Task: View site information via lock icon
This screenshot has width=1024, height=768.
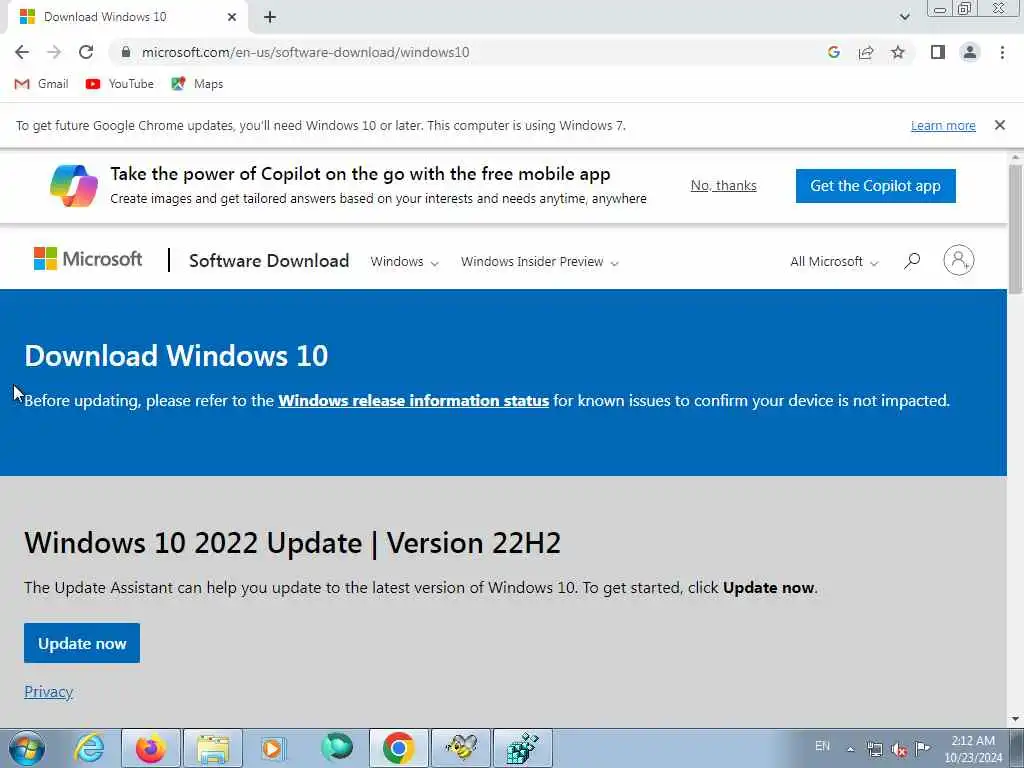Action: click(127, 52)
